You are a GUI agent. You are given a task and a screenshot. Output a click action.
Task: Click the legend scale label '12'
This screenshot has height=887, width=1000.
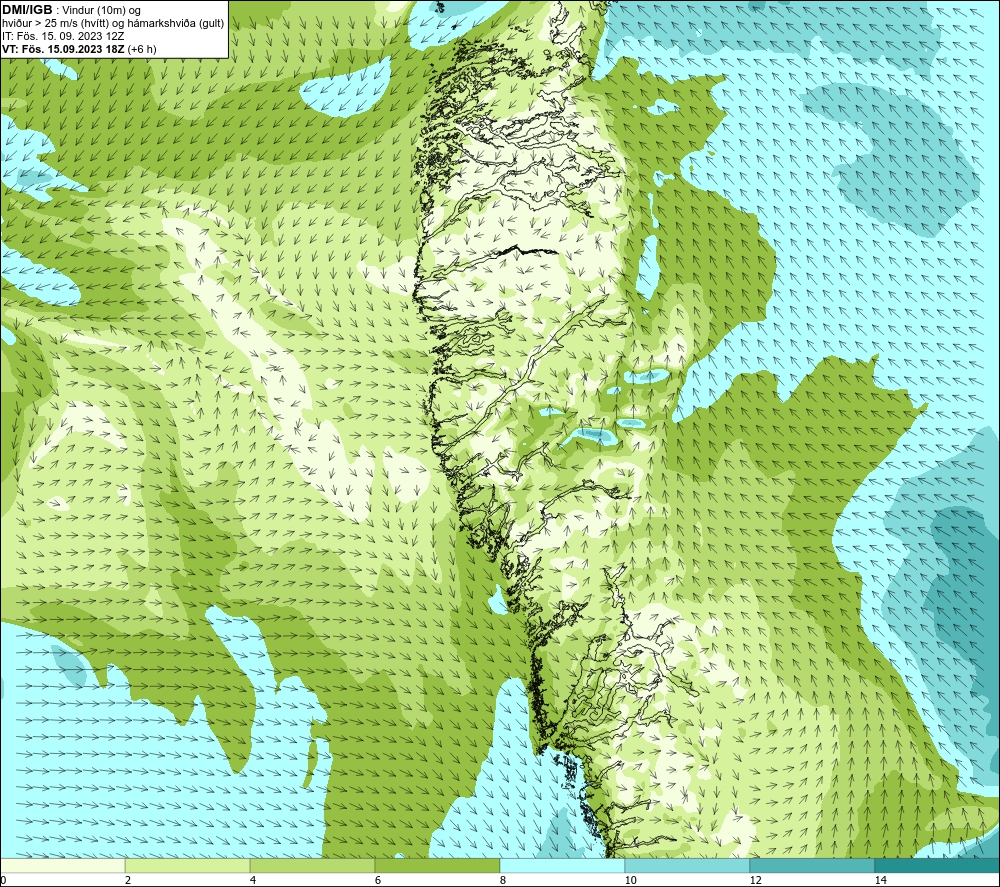[756, 881]
